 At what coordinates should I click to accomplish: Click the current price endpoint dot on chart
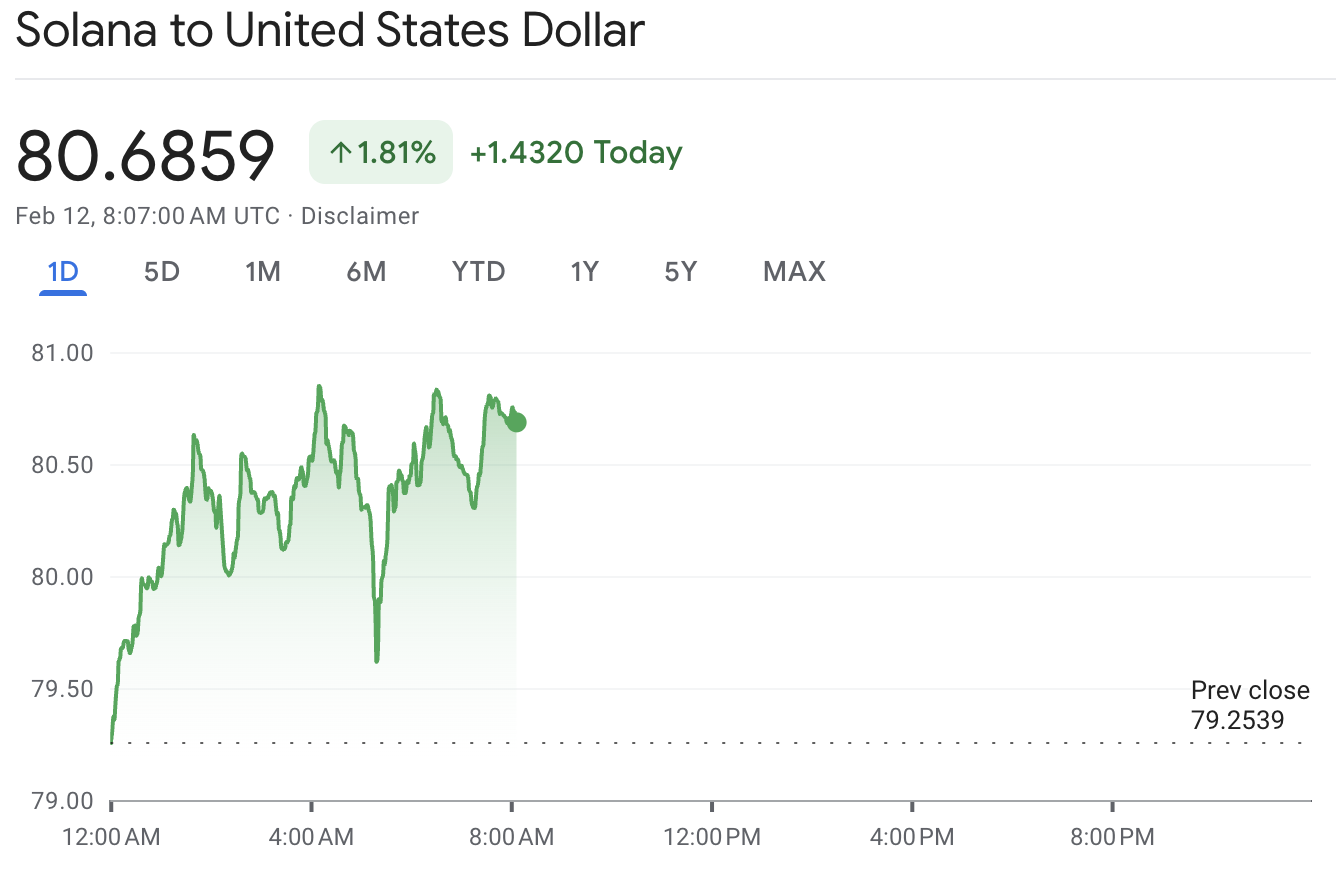point(516,421)
